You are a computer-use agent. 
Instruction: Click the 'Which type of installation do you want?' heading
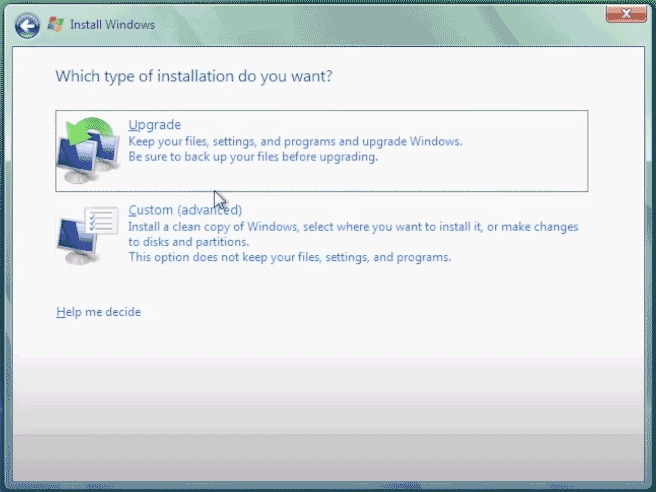point(193,75)
